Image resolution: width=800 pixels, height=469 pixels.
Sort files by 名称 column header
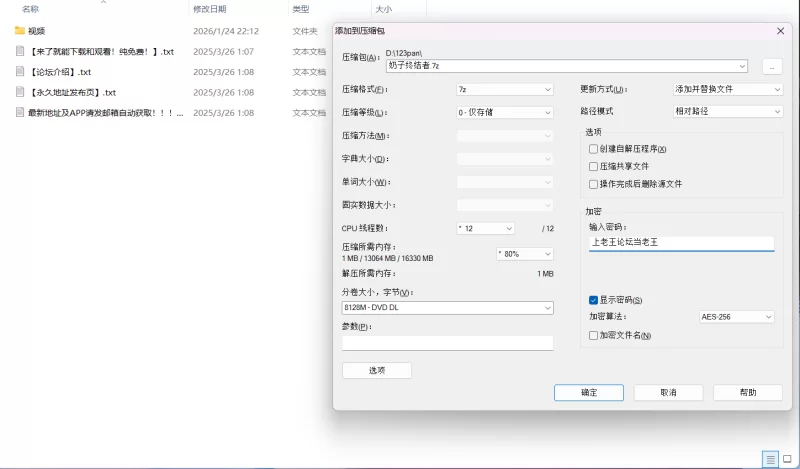31,9
